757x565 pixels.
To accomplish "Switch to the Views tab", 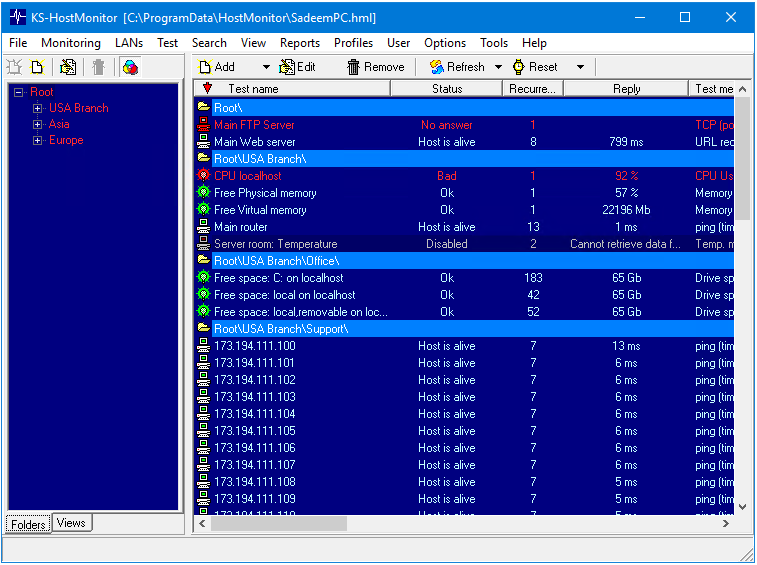I will point(71,523).
